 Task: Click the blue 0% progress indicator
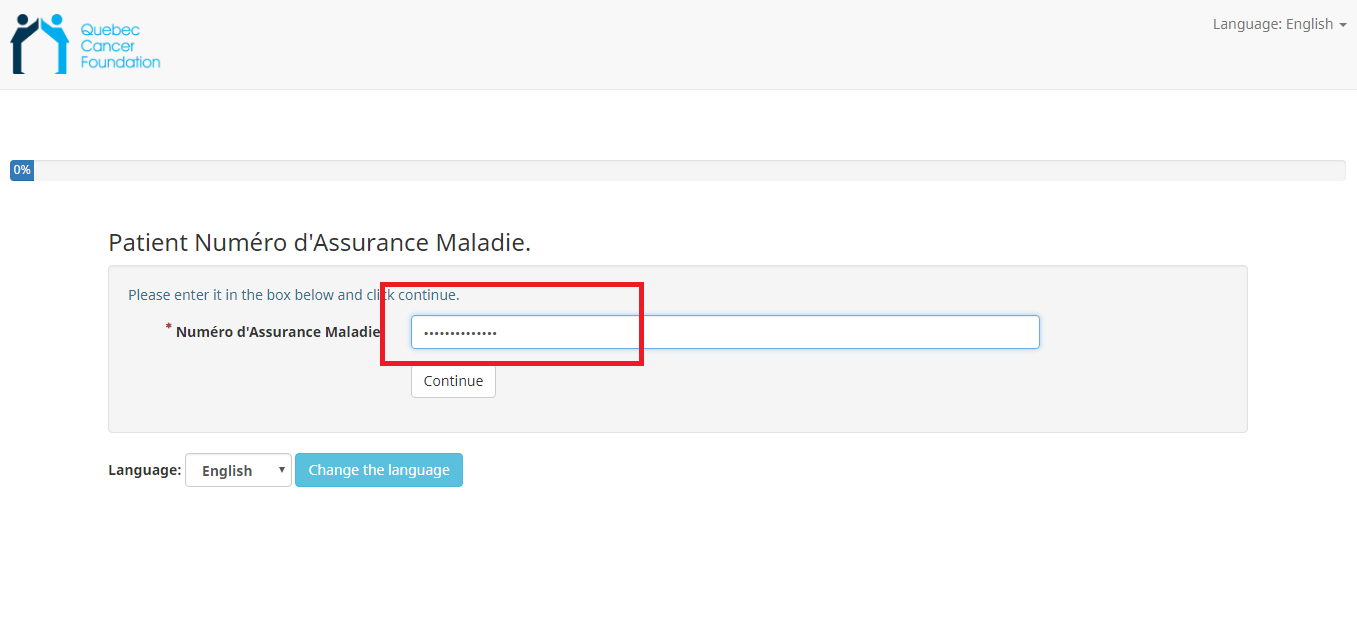point(22,171)
